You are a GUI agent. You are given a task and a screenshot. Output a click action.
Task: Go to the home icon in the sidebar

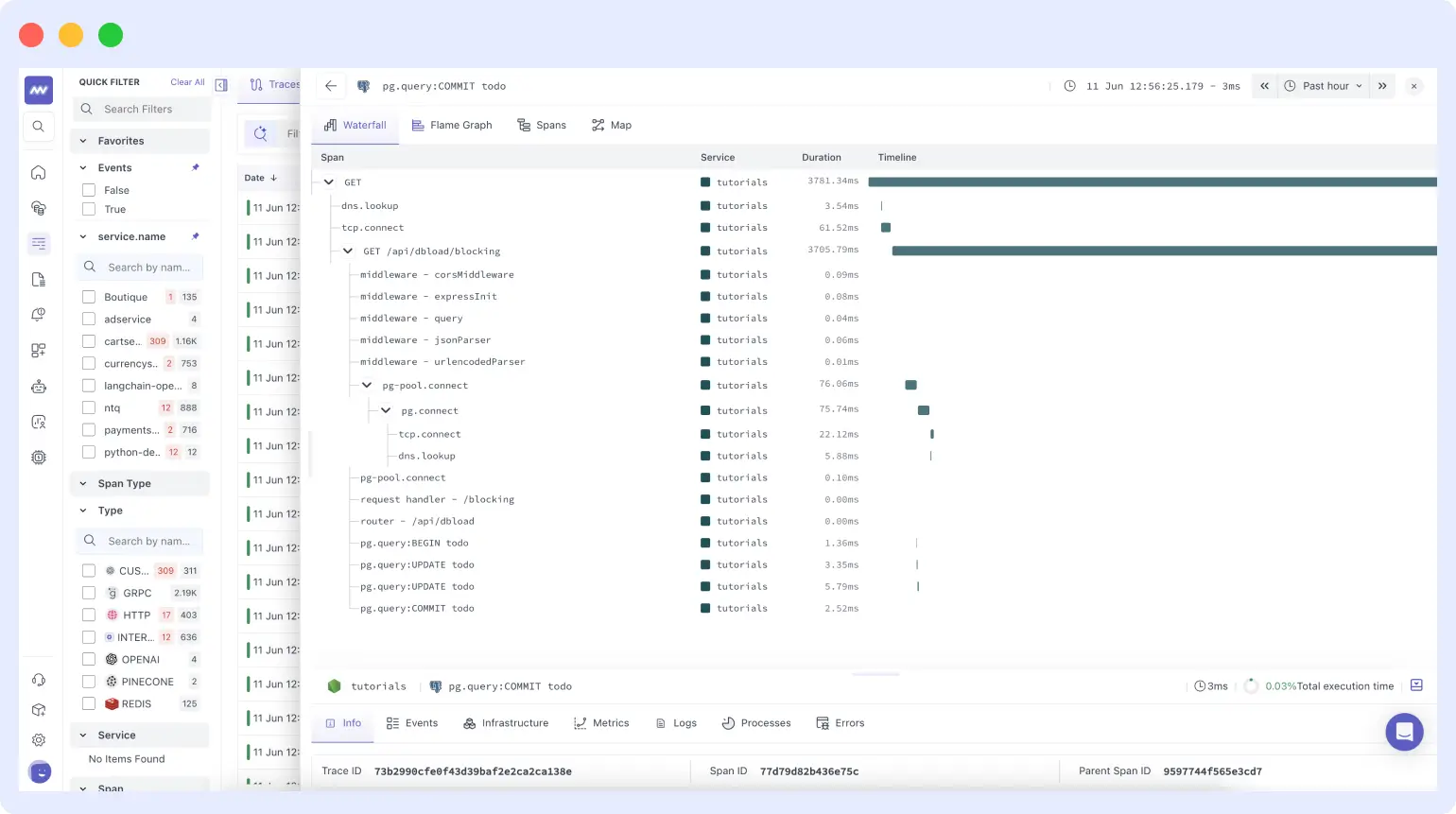(39, 172)
